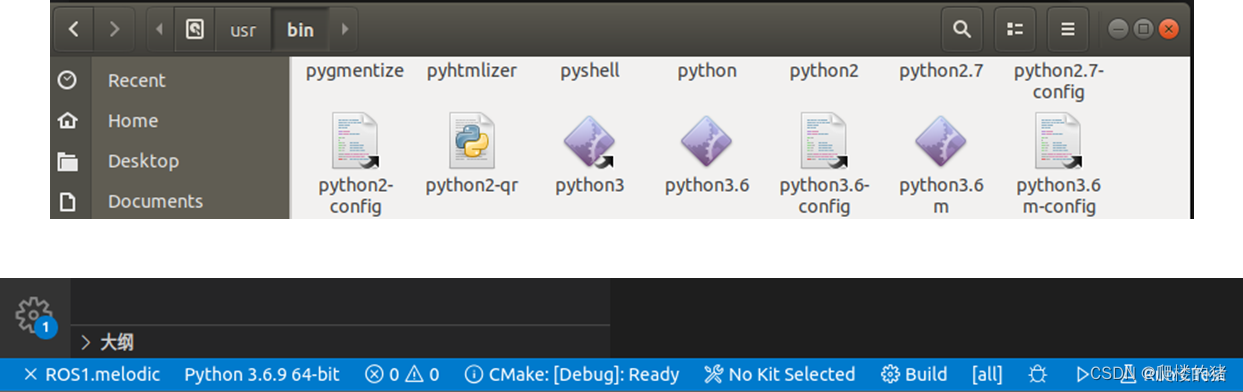Click the debug bug icon in status bar
This screenshot has width=1243, height=392.
1038,374
